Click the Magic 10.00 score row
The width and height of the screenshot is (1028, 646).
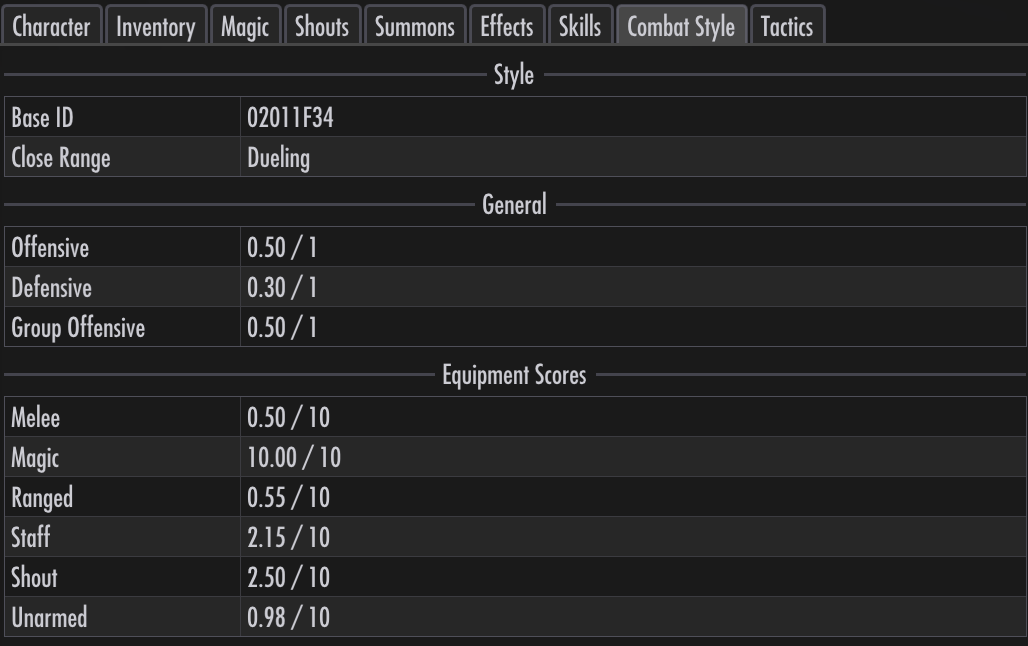click(x=515, y=457)
